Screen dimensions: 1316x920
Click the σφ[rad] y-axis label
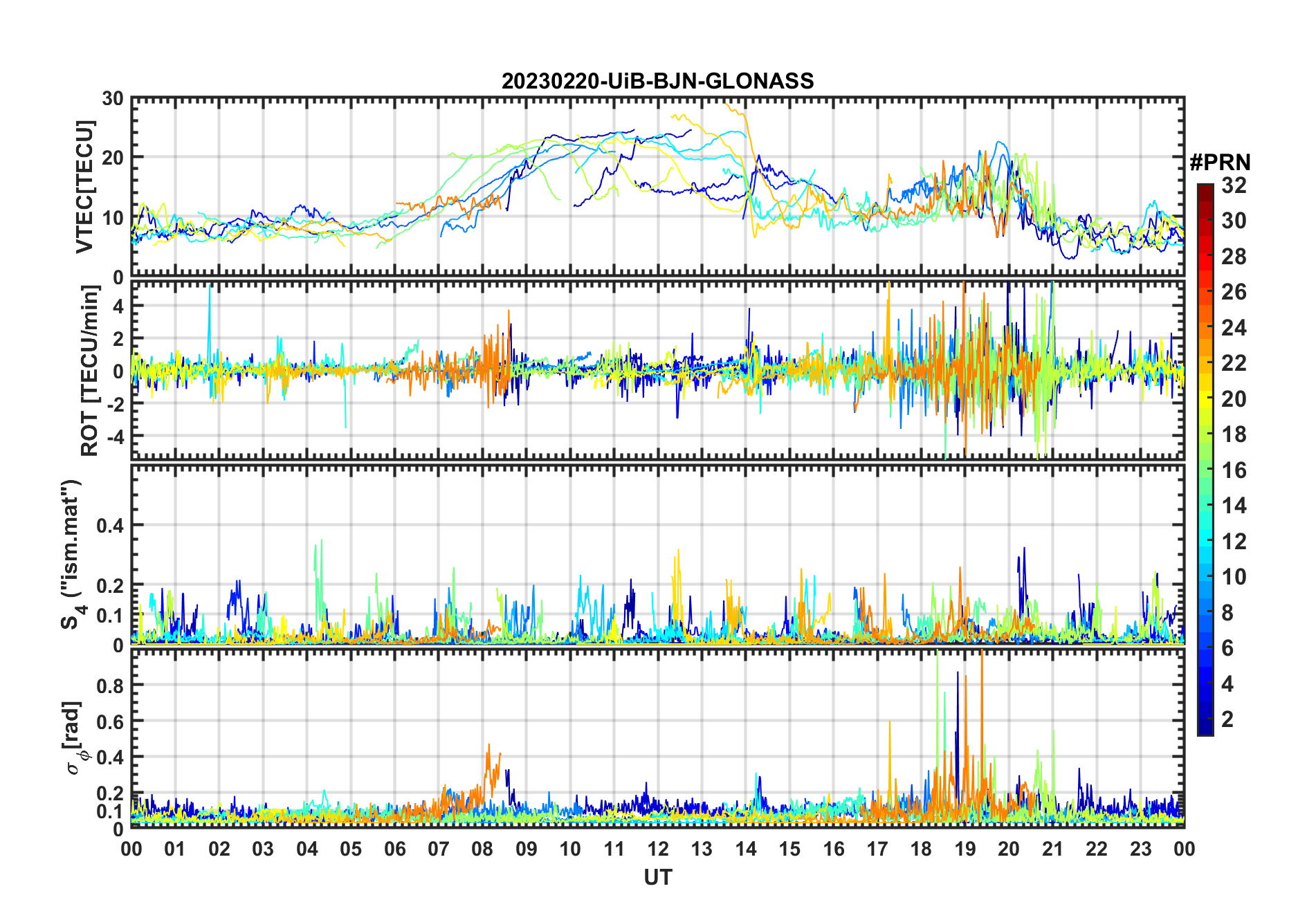(75, 738)
